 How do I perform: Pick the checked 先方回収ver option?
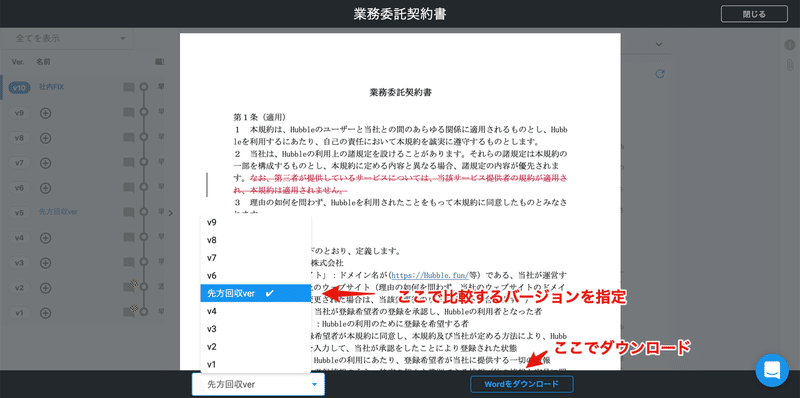[x=256, y=293]
